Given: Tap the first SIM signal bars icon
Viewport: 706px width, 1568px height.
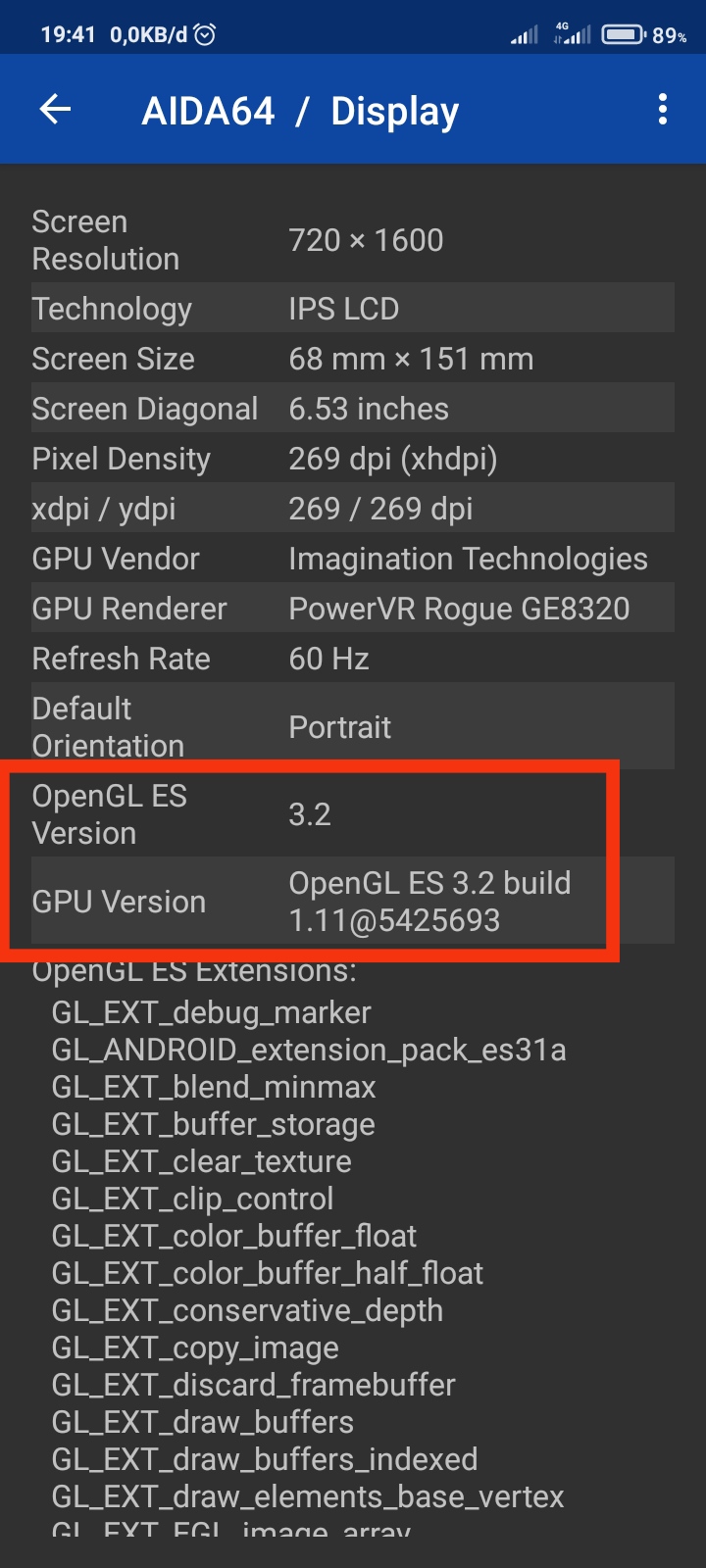Looking at the screenshot, I should (x=525, y=36).
